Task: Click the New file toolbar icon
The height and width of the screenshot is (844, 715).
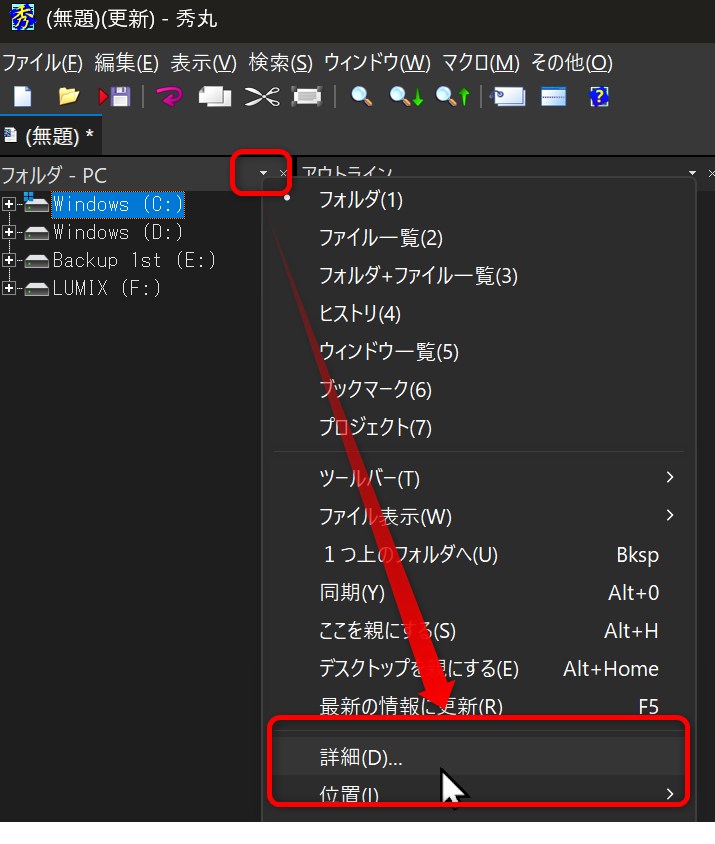Action: pos(22,97)
